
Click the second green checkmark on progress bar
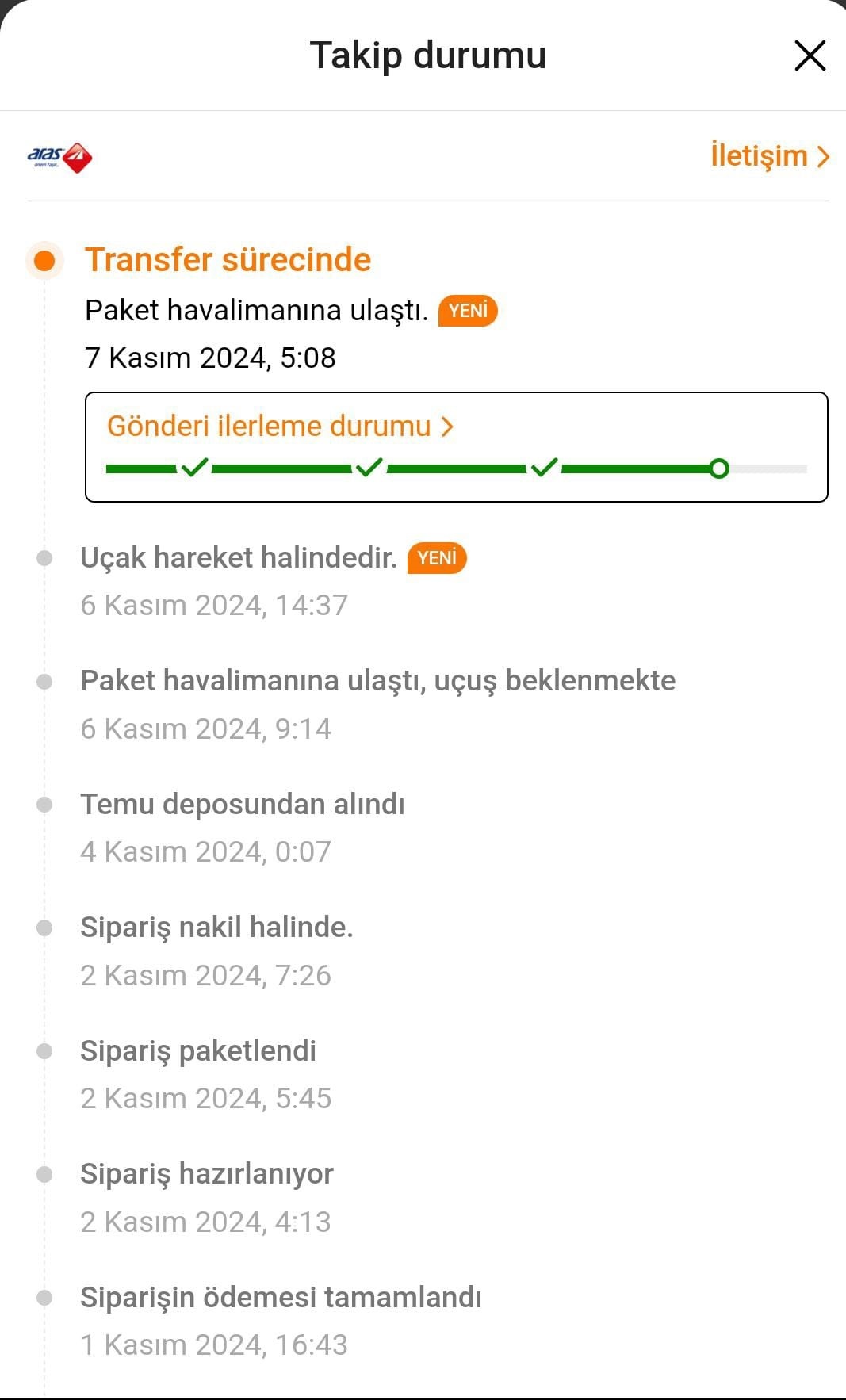tap(369, 468)
